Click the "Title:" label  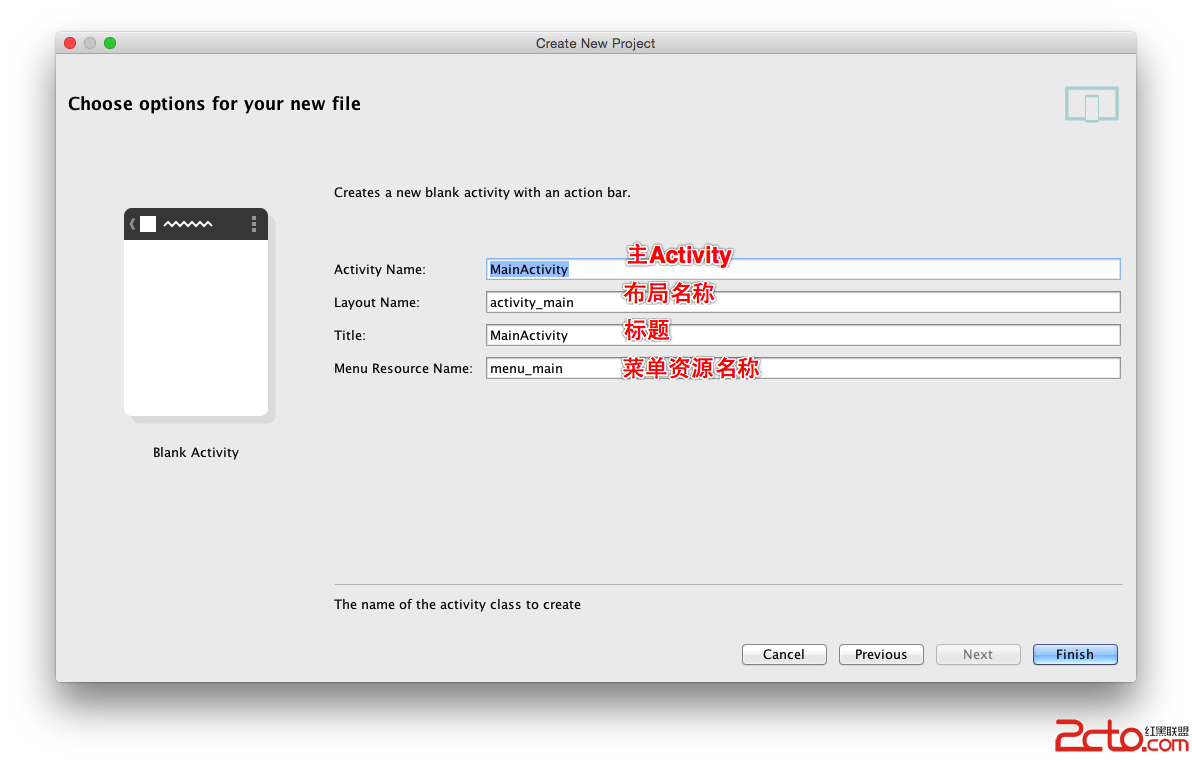click(x=350, y=335)
